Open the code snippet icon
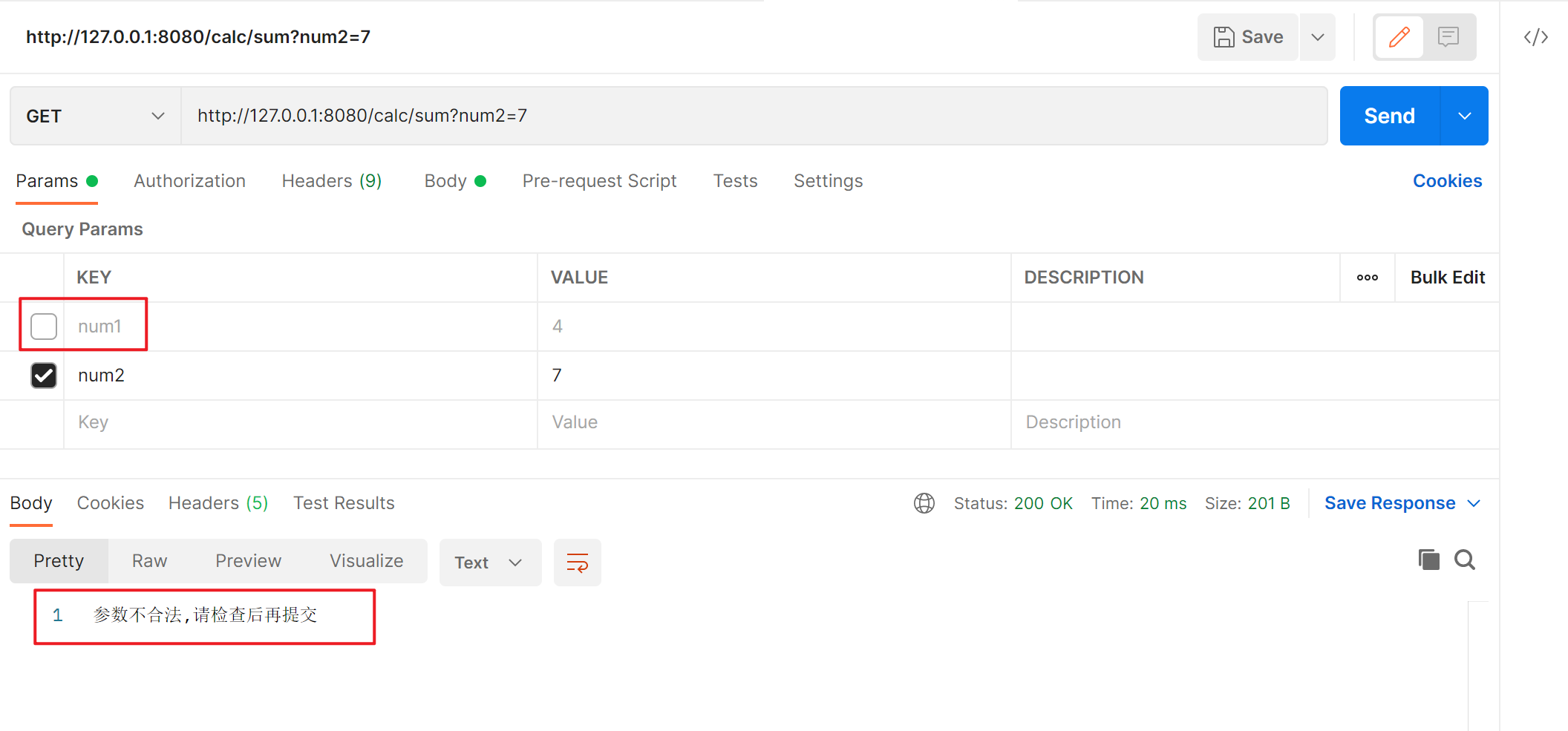 click(1535, 37)
